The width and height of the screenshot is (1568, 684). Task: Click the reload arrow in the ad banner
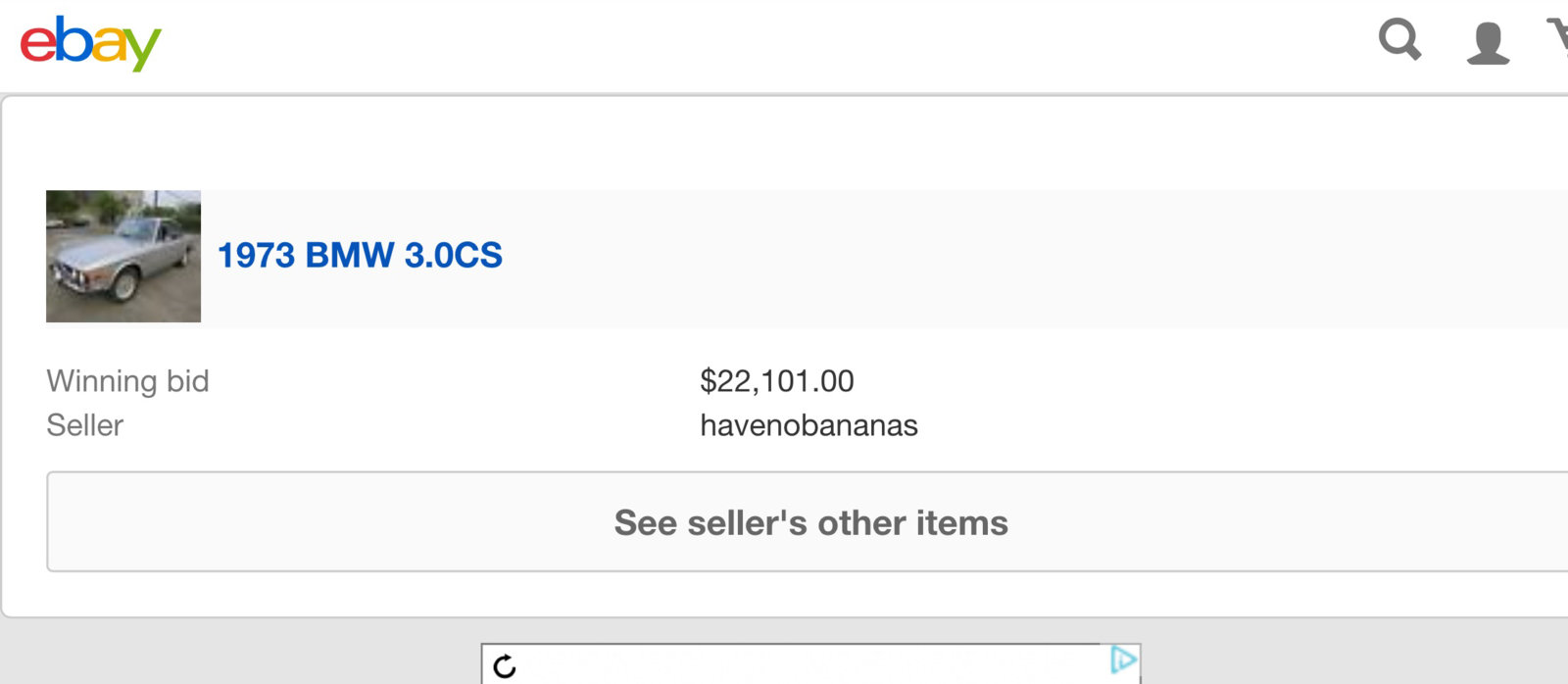[x=505, y=666]
